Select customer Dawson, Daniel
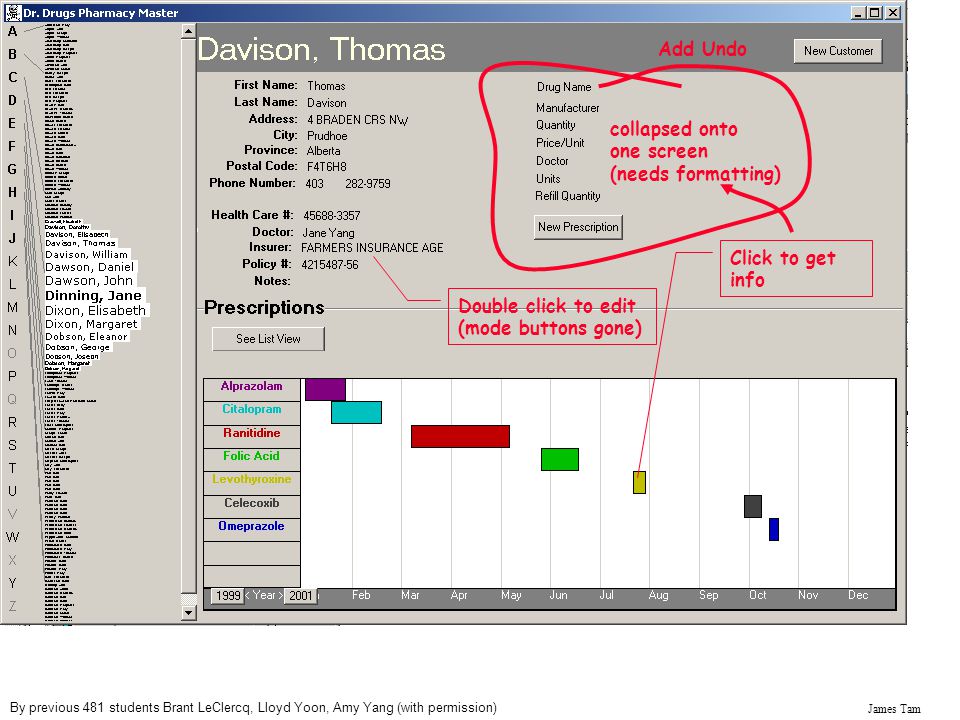This screenshot has width=960, height=720. pyautogui.click(x=89, y=267)
